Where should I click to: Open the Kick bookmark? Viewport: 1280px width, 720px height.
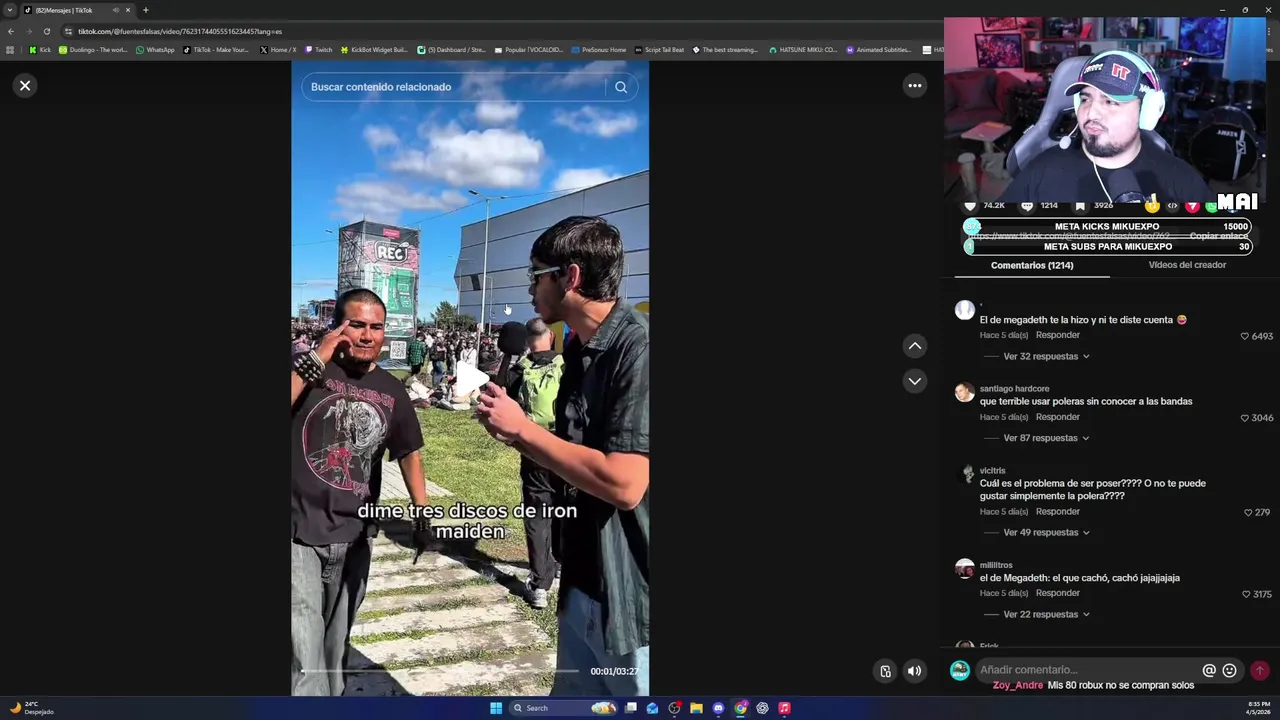tap(40, 50)
